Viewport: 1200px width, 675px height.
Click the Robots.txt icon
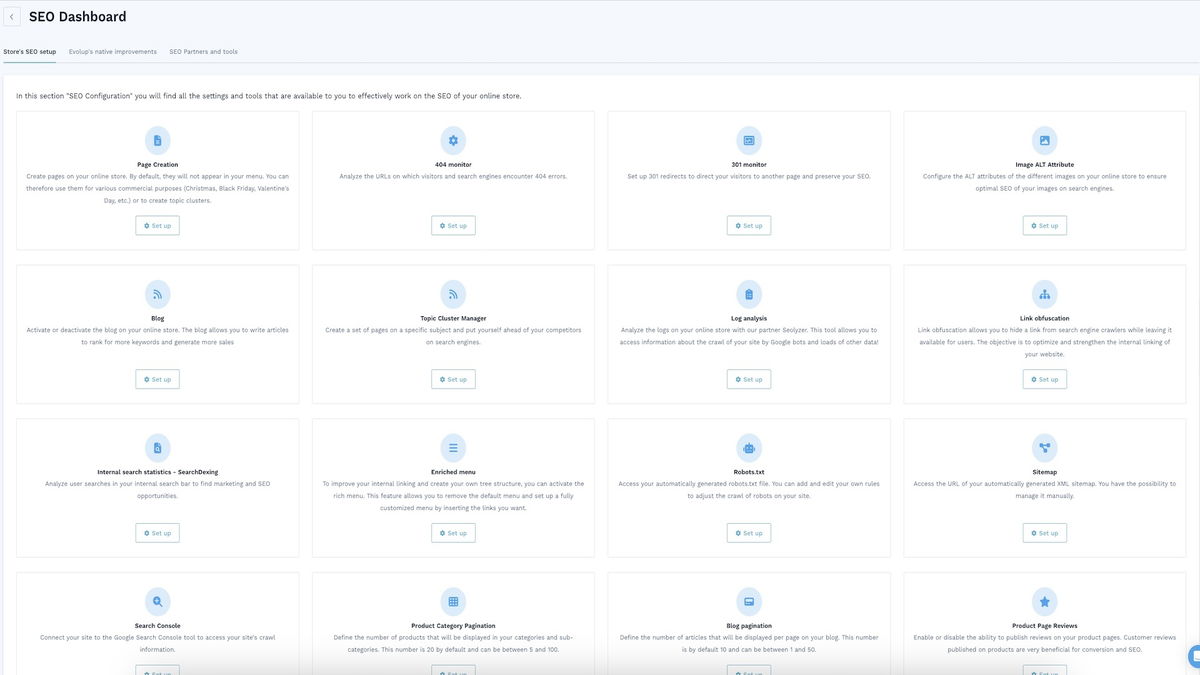pyautogui.click(x=748, y=448)
